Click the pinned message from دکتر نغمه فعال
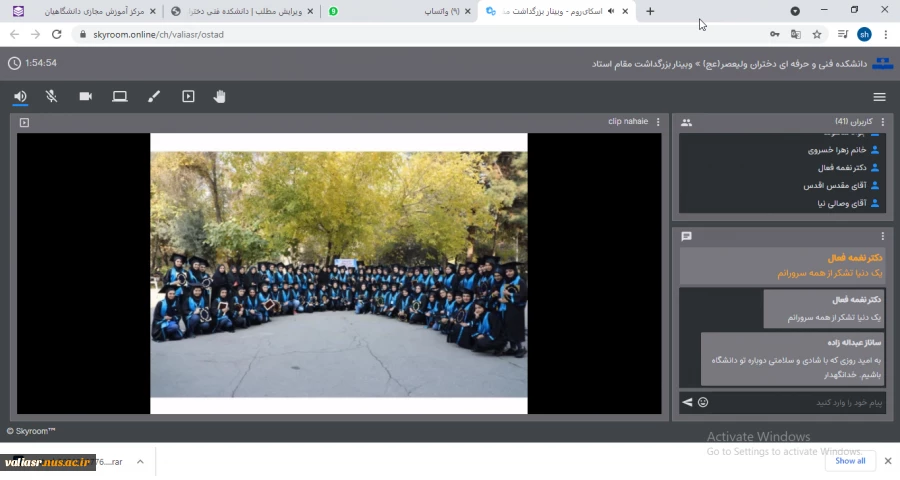This screenshot has width=900, height=480. [782, 266]
